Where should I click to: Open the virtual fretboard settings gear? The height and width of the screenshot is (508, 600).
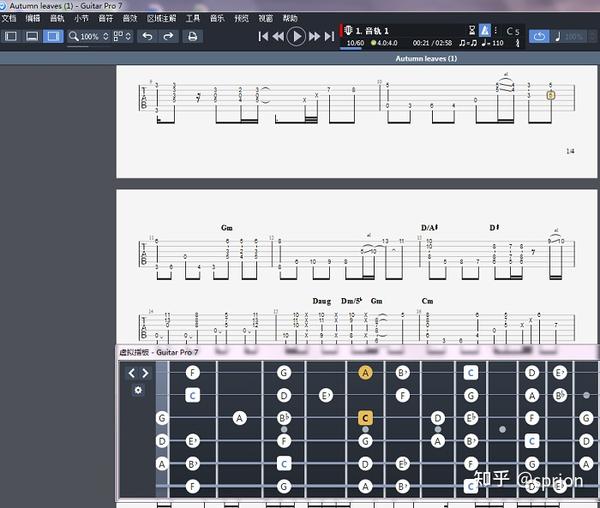pyautogui.click(x=138, y=390)
